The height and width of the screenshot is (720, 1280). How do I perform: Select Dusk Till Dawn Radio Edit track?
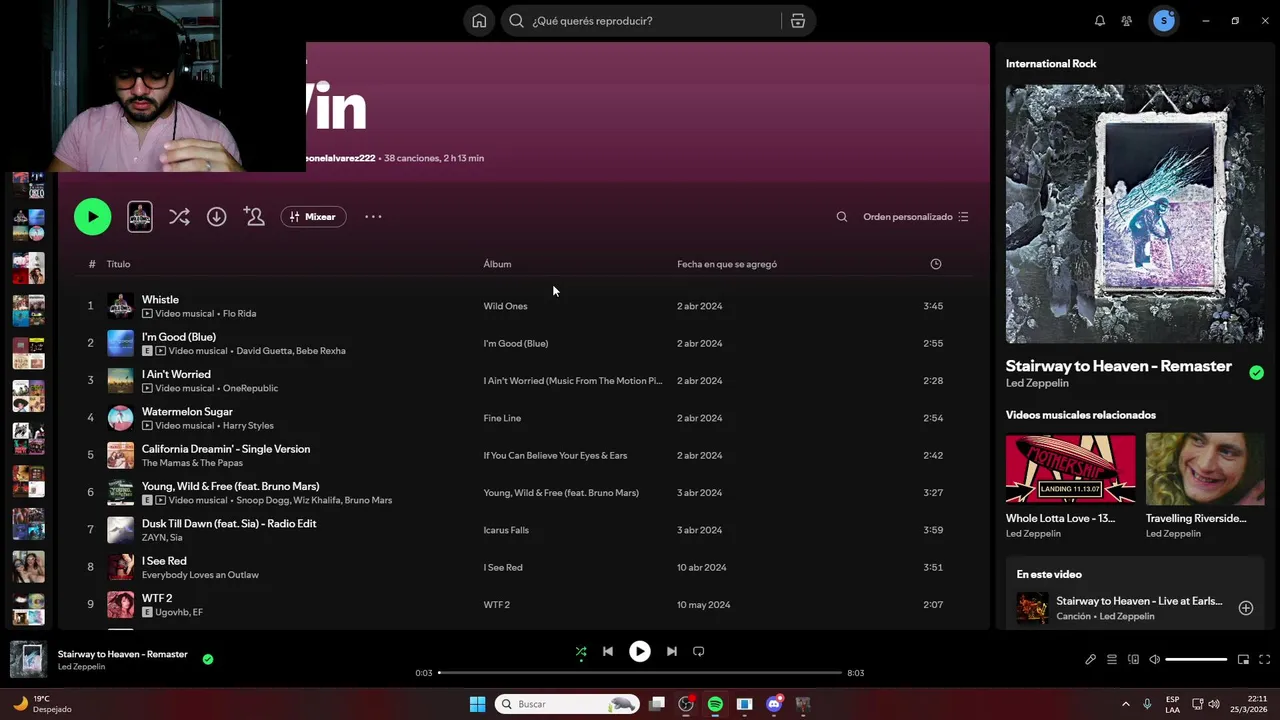click(229, 524)
